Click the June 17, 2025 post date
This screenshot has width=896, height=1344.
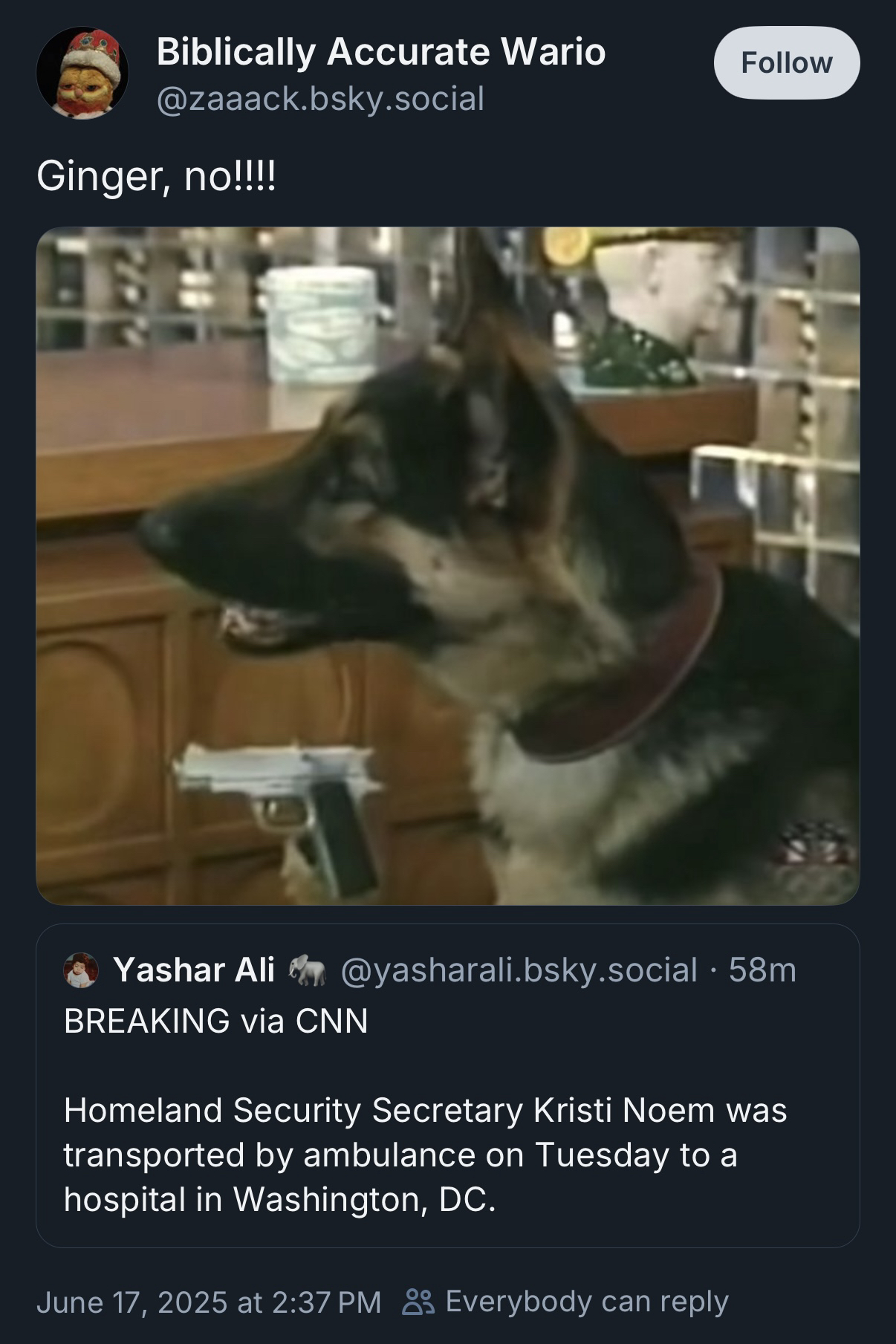(208, 1302)
